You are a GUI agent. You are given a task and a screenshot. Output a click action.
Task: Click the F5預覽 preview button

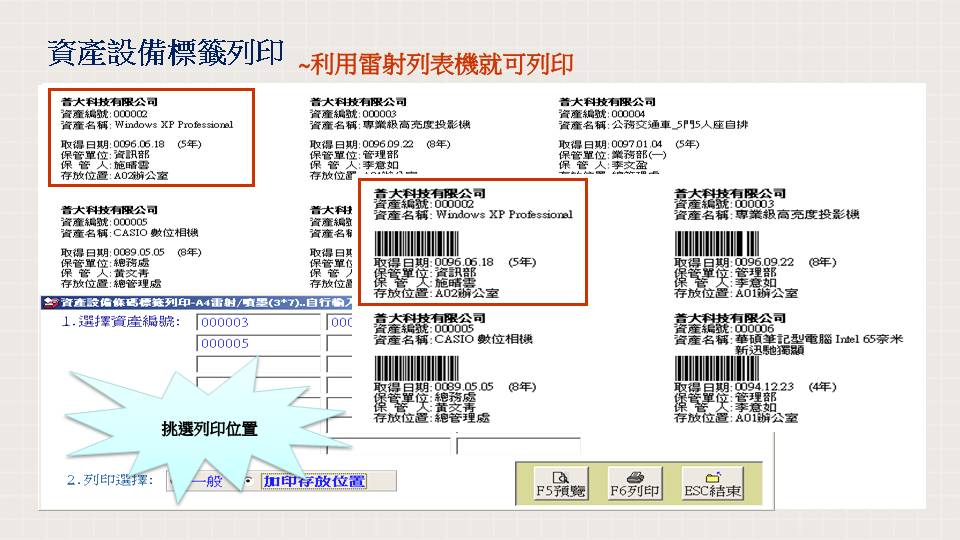(x=560, y=484)
